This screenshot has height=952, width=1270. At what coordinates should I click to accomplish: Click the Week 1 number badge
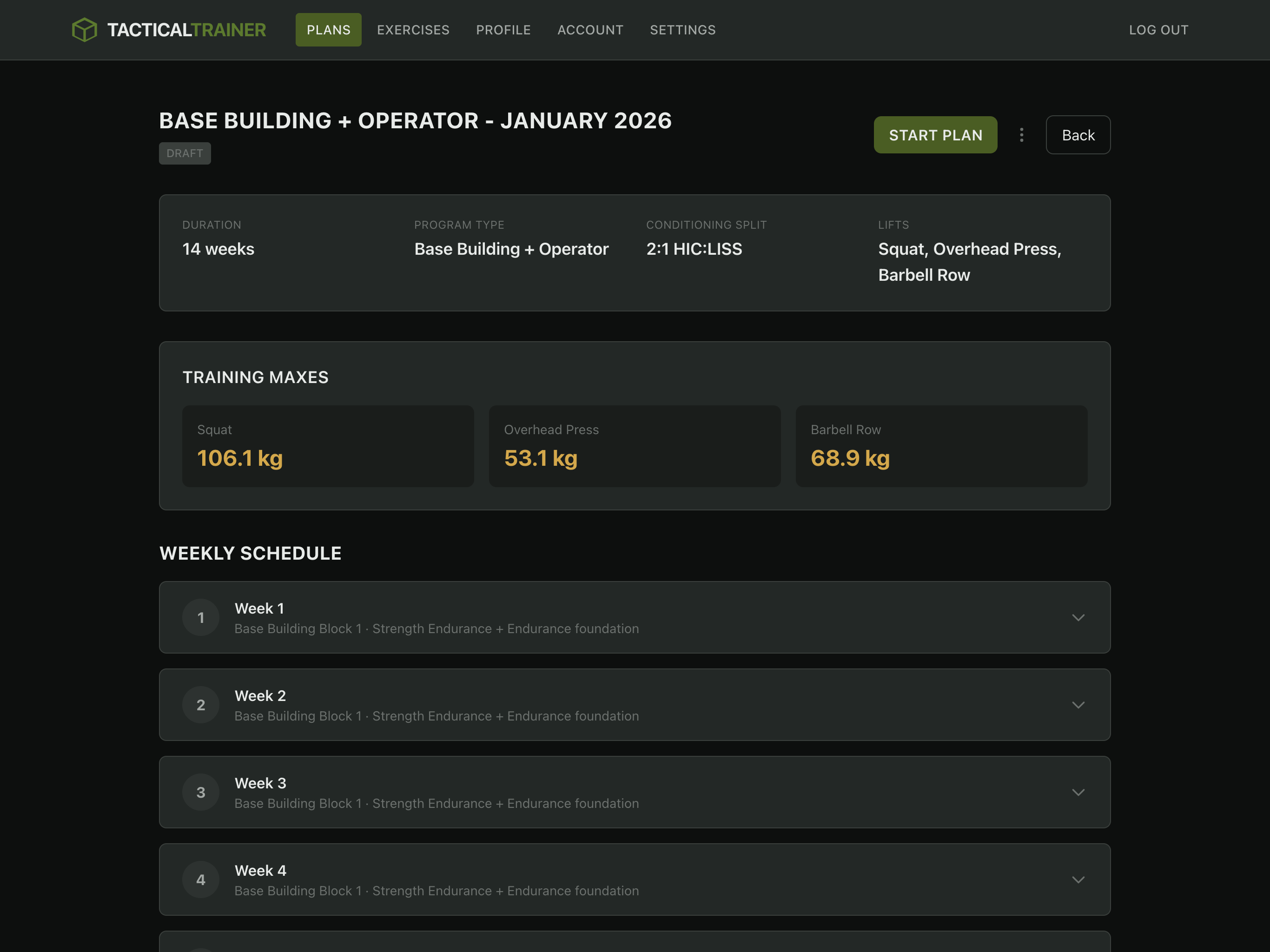[200, 617]
